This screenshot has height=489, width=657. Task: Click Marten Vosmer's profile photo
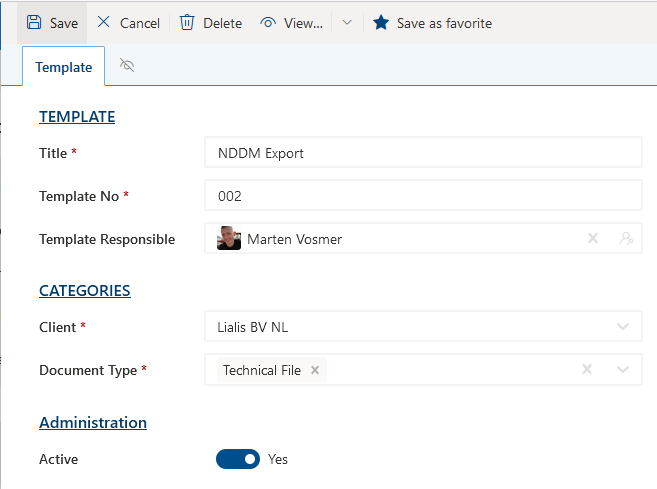tap(229, 239)
